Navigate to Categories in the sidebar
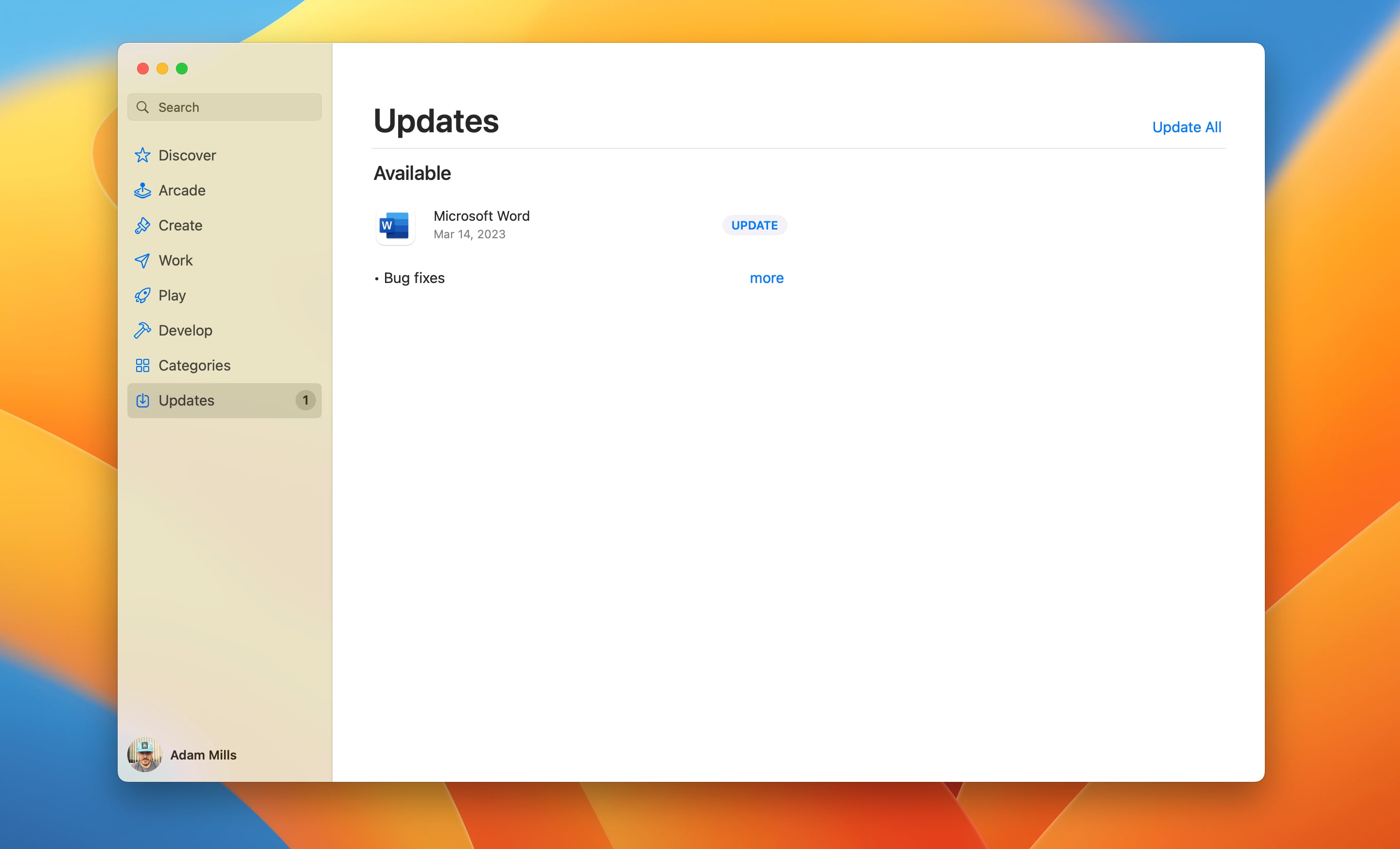The image size is (1400, 849). [194, 365]
